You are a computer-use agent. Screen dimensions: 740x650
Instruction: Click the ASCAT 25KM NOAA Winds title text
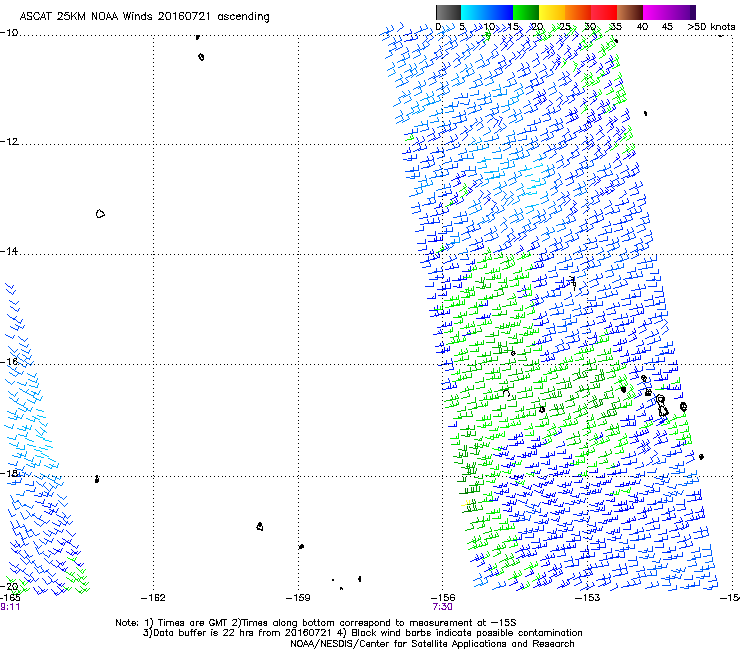tap(144, 17)
